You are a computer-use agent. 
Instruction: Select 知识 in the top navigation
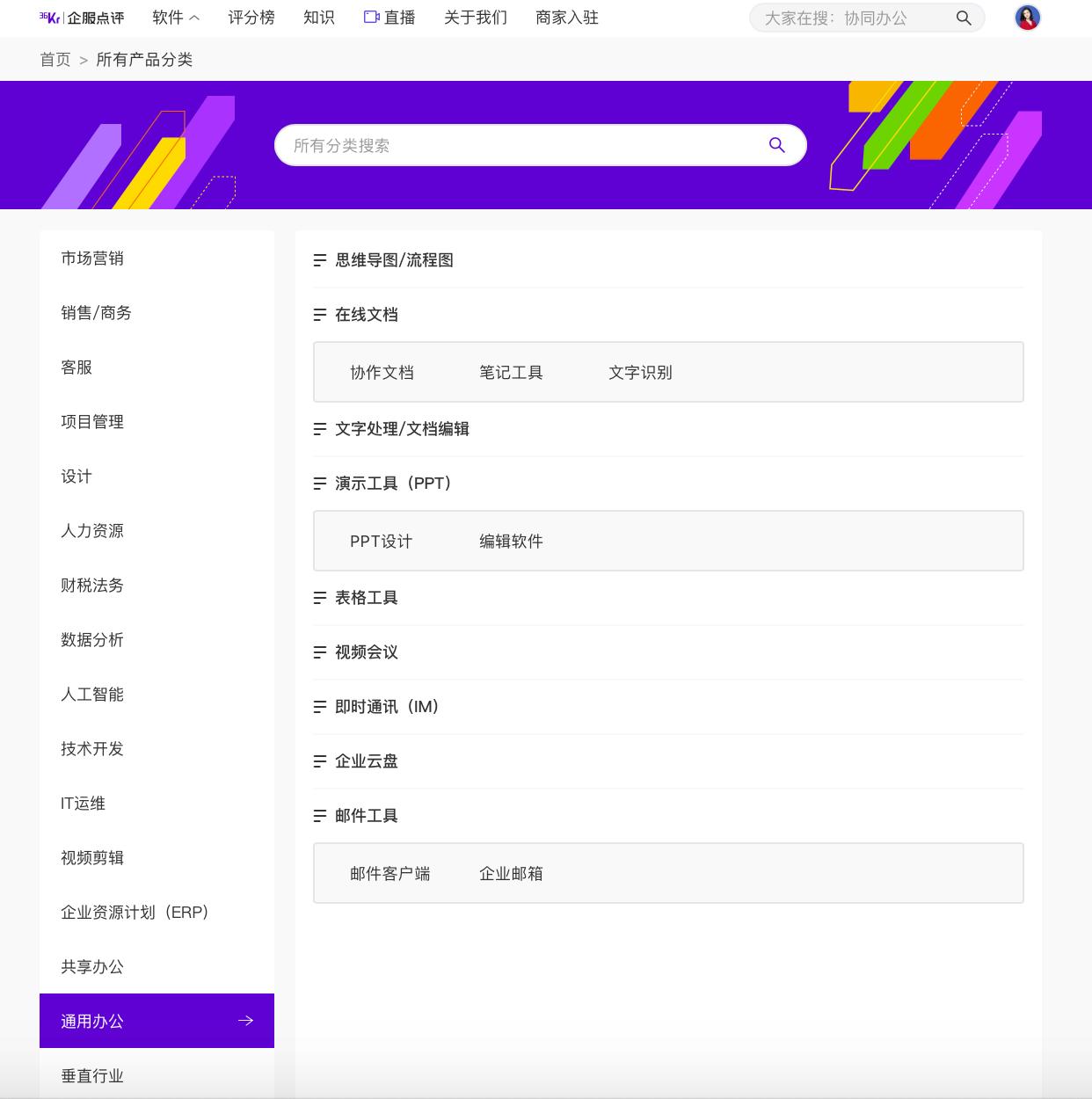click(317, 16)
